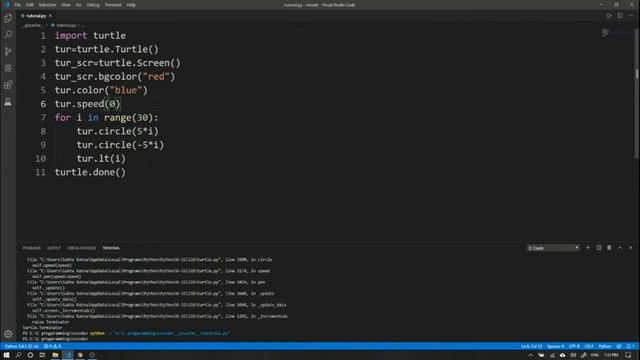
Task: Open the View menu
Action: (66, 5)
